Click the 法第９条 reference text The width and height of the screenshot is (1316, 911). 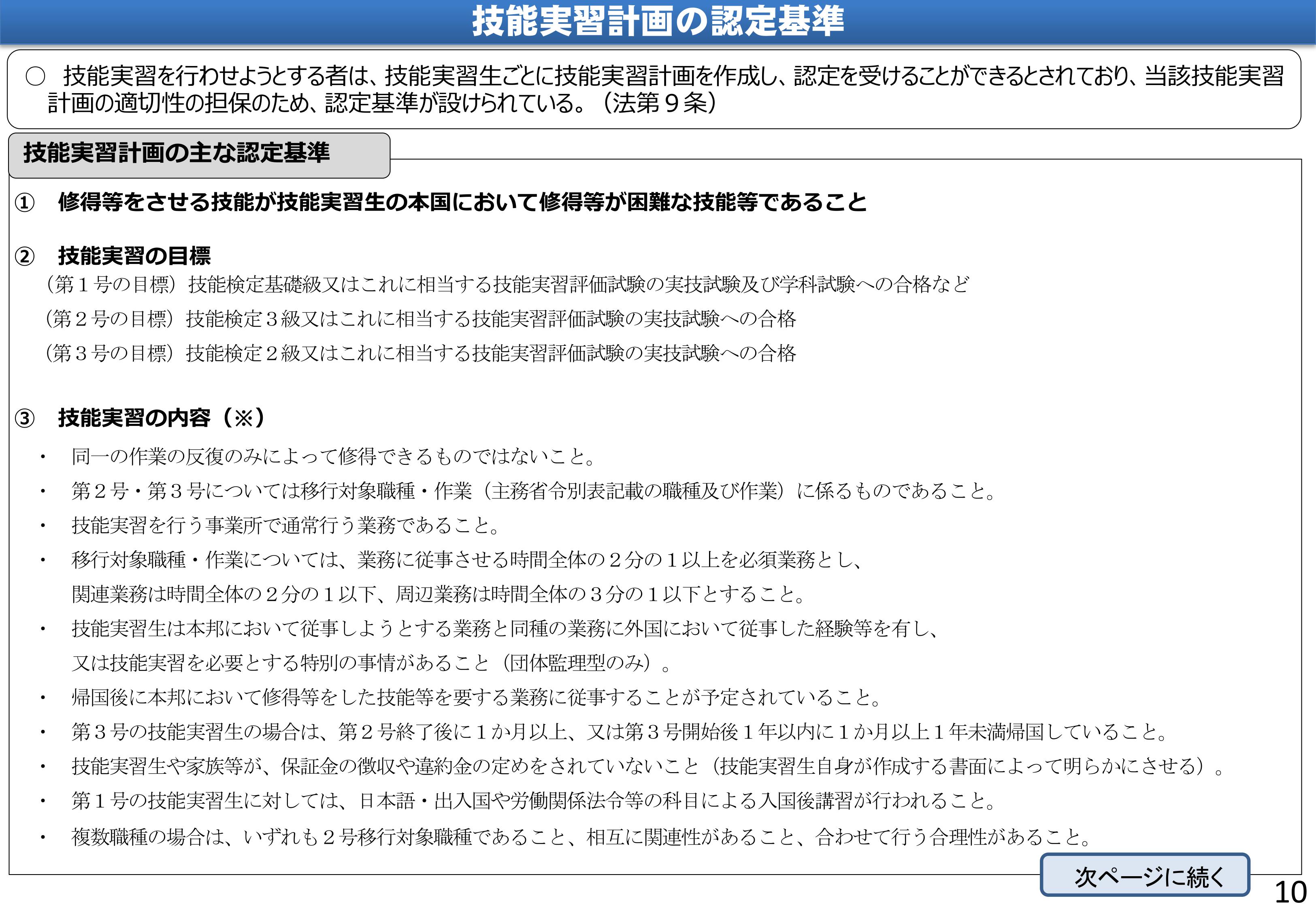[x=660, y=103]
